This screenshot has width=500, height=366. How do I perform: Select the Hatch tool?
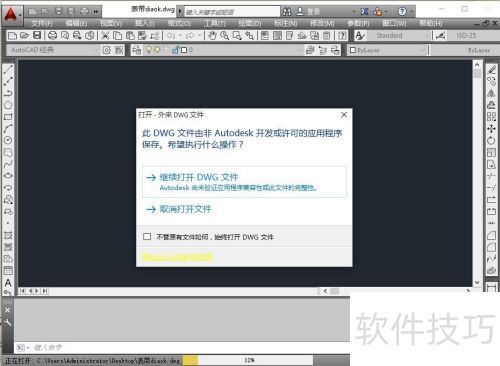[8, 235]
